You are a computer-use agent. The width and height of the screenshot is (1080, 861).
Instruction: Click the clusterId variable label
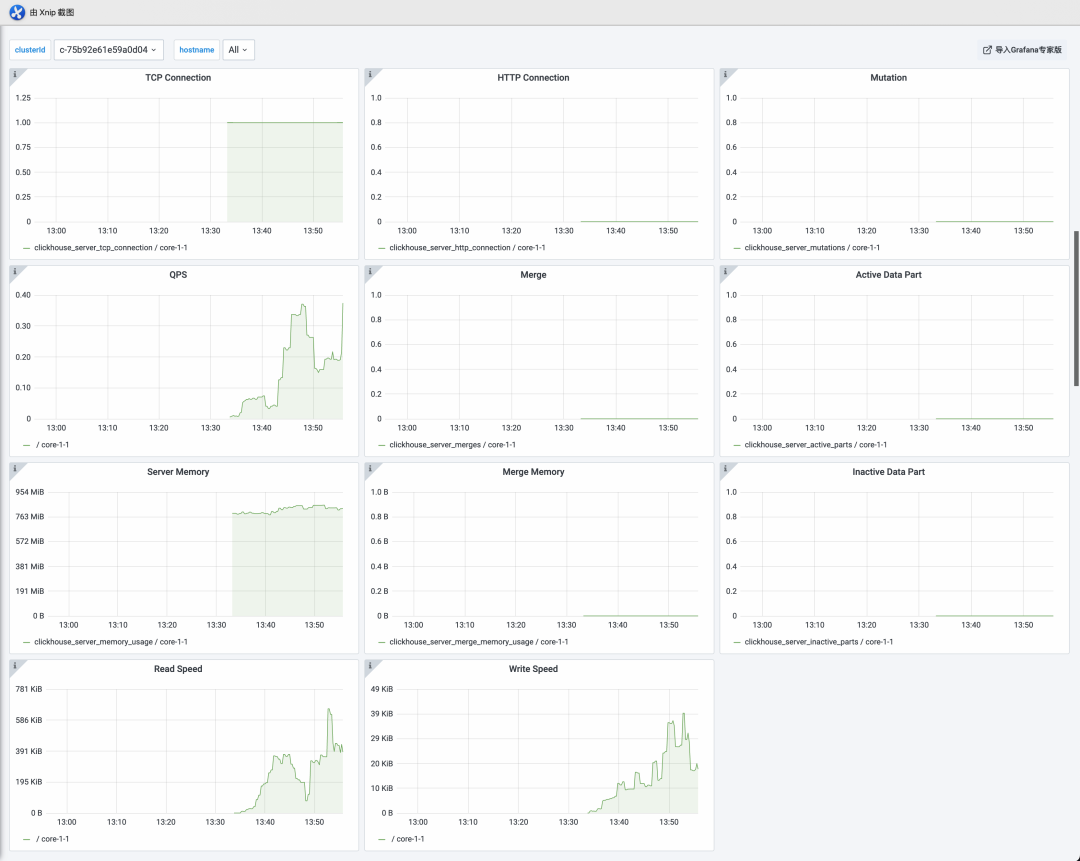(30, 50)
